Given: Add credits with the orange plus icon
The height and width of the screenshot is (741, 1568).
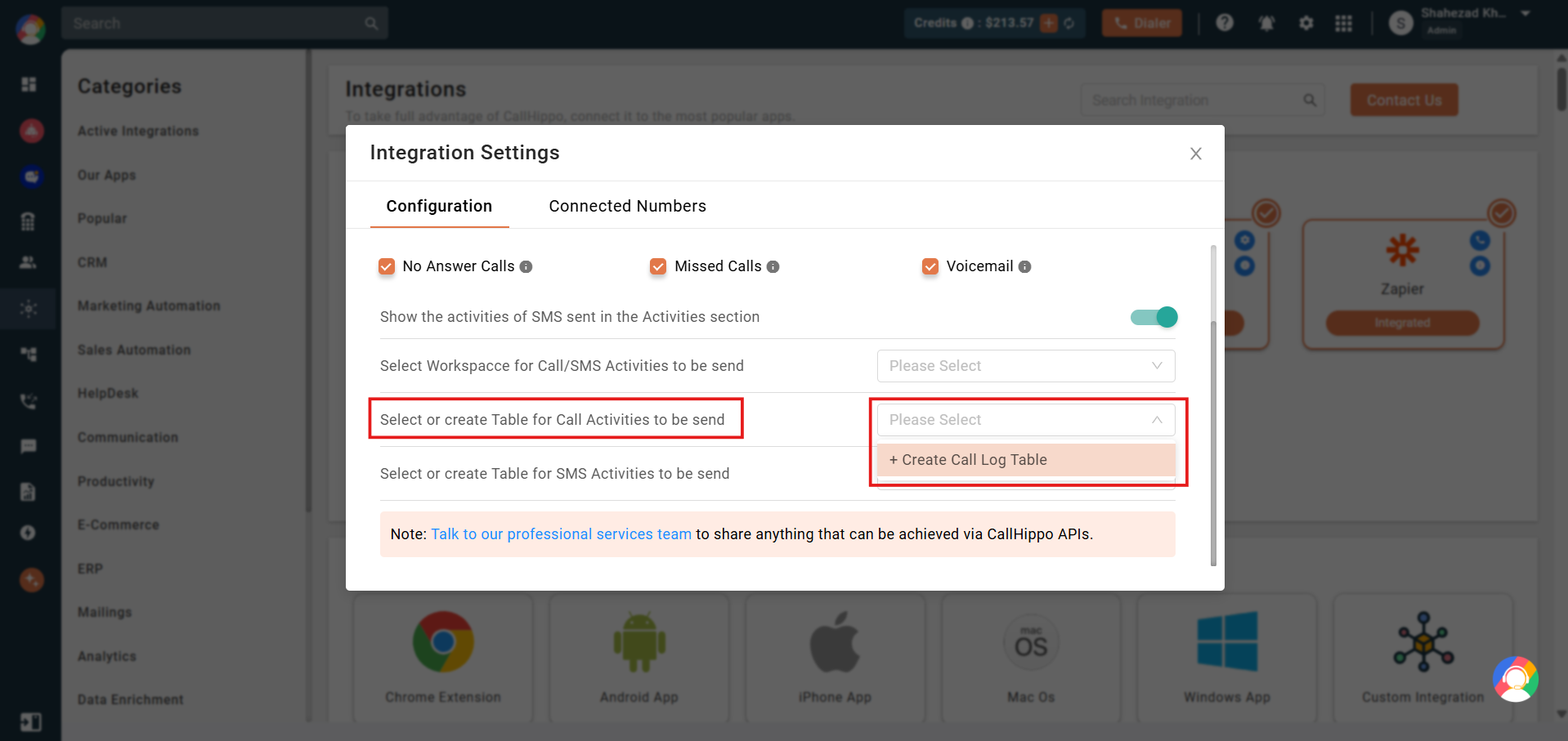Looking at the screenshot, I should click(1049, 23).
